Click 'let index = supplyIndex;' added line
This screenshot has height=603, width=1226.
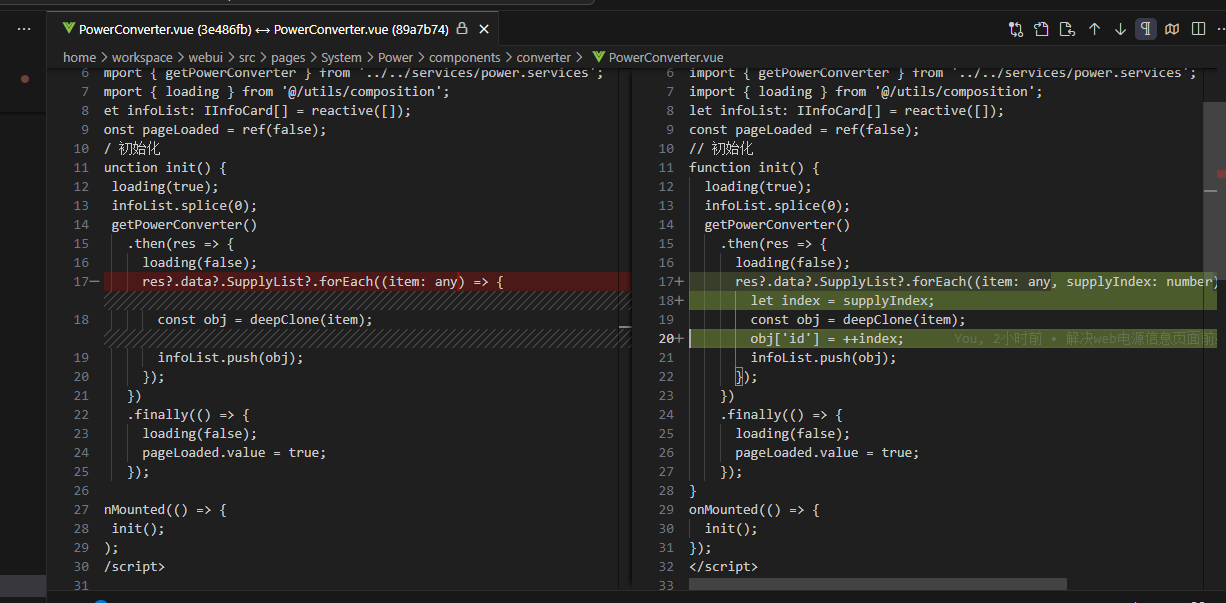[x=842, y=301]
